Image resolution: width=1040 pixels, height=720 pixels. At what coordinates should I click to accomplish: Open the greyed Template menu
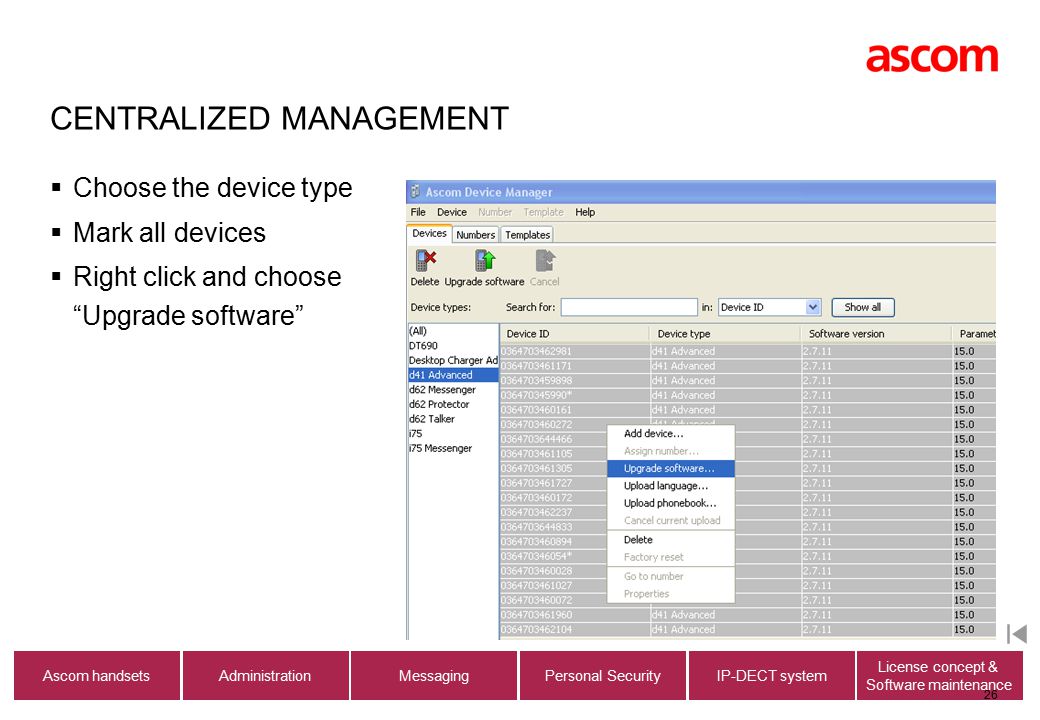(543, 212)
